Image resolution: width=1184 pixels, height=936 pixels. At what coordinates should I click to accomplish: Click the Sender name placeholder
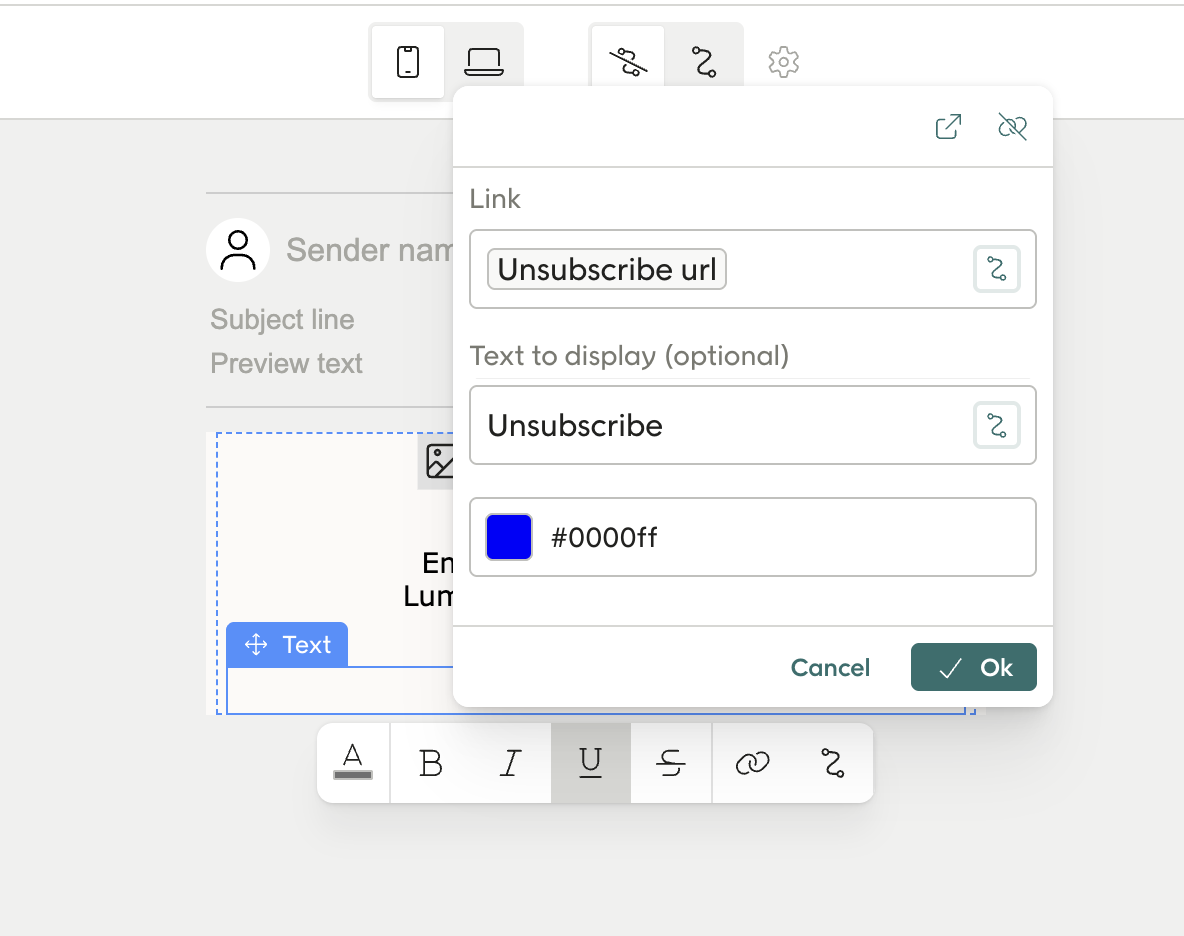[369, 250]
